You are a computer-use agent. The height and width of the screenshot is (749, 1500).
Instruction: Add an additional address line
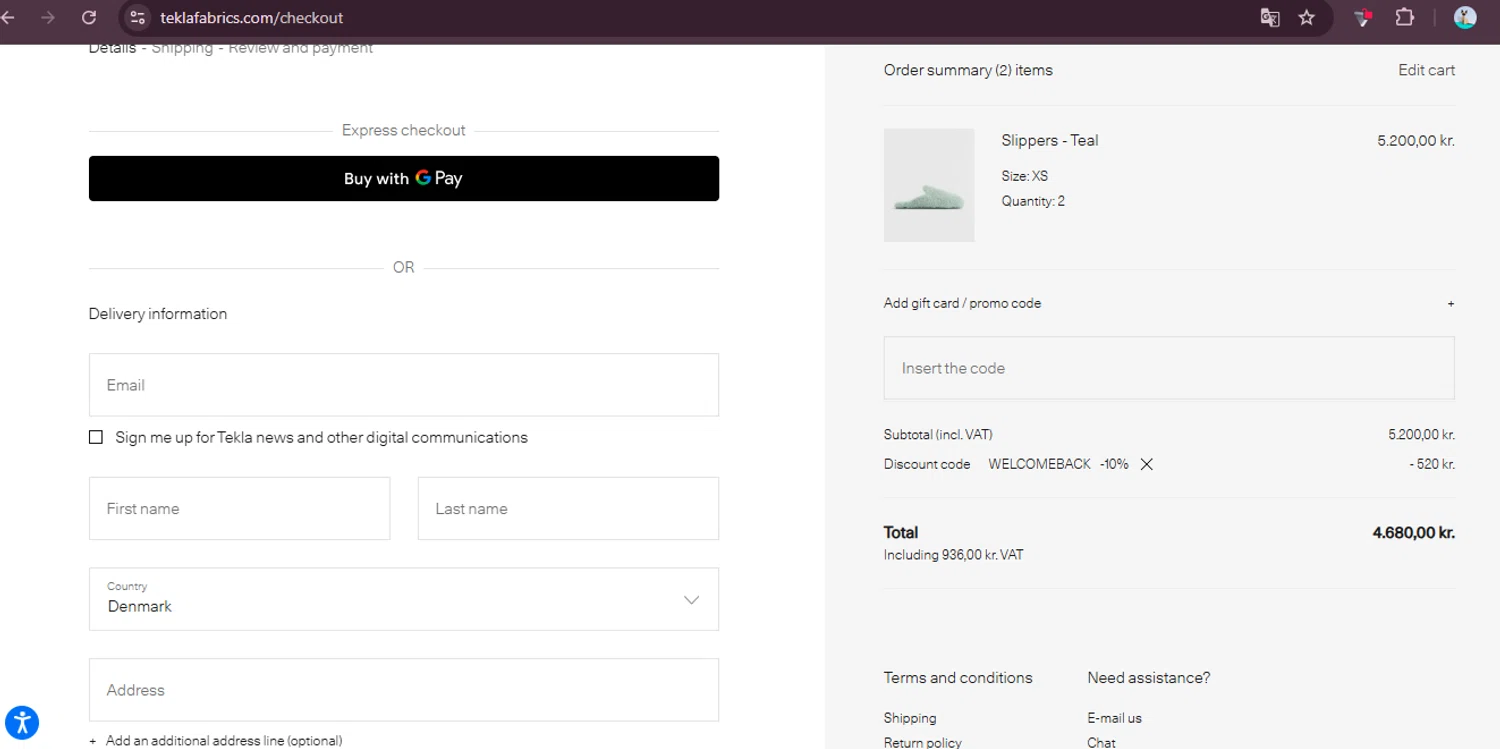(x=216, y=741)
